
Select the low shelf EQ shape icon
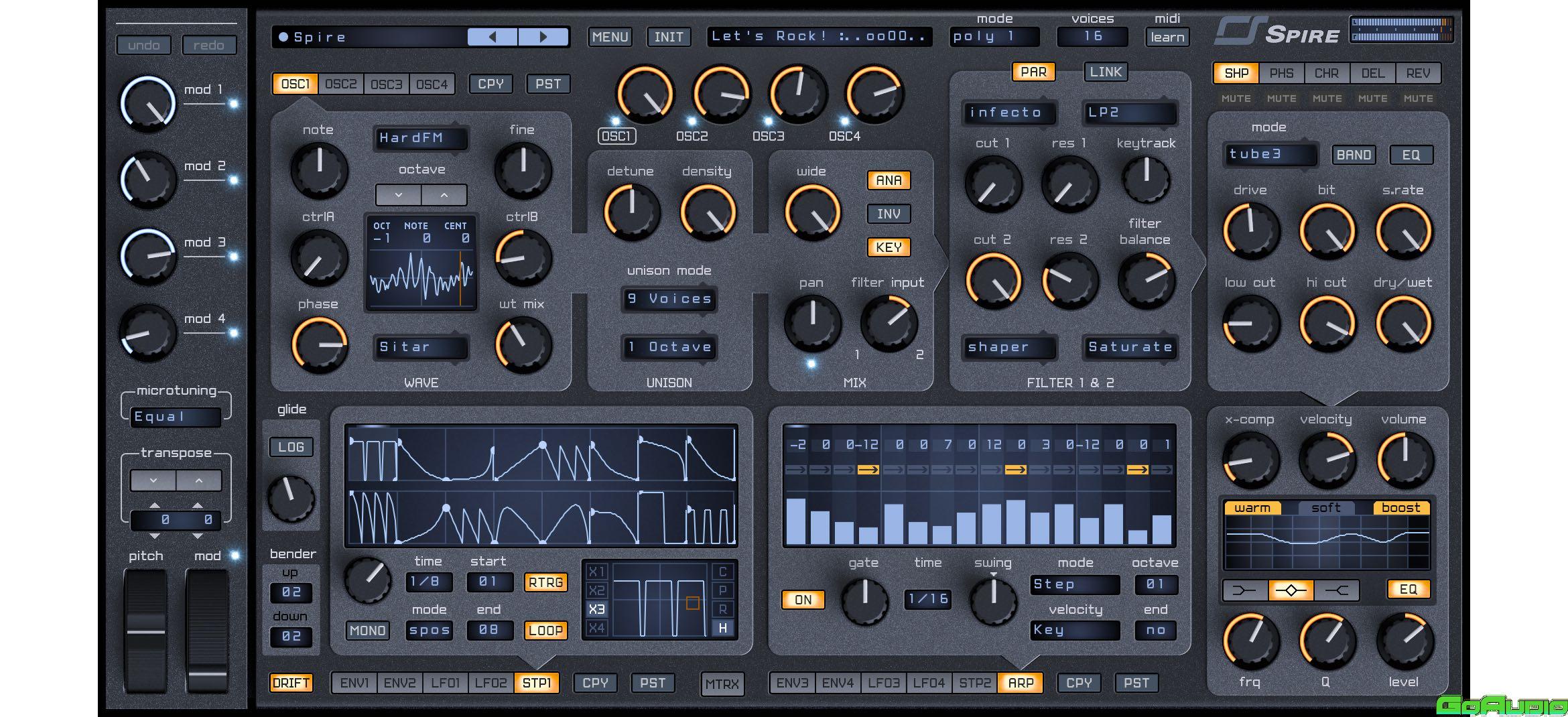click(1245, 590)
